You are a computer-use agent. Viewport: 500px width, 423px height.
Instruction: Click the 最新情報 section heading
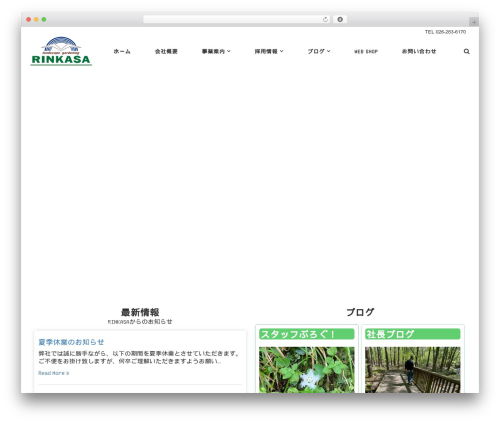coord(140,312)
